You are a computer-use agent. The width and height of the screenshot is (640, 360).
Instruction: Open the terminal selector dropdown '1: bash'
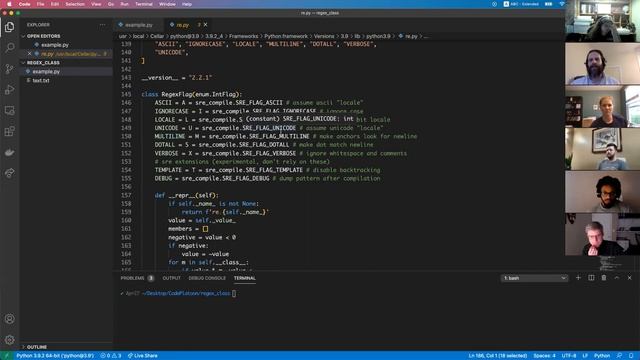pyautogui.click(x=534, y=278)
